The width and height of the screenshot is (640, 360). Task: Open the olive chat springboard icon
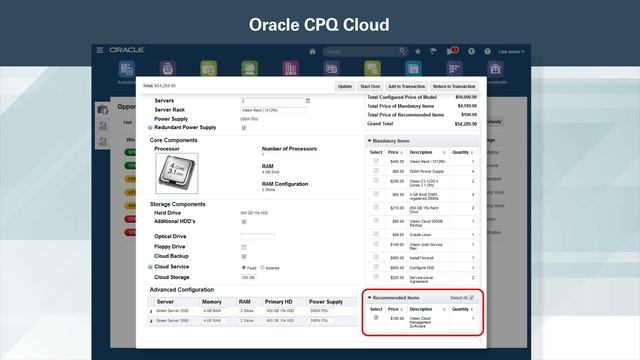point(372,69)
